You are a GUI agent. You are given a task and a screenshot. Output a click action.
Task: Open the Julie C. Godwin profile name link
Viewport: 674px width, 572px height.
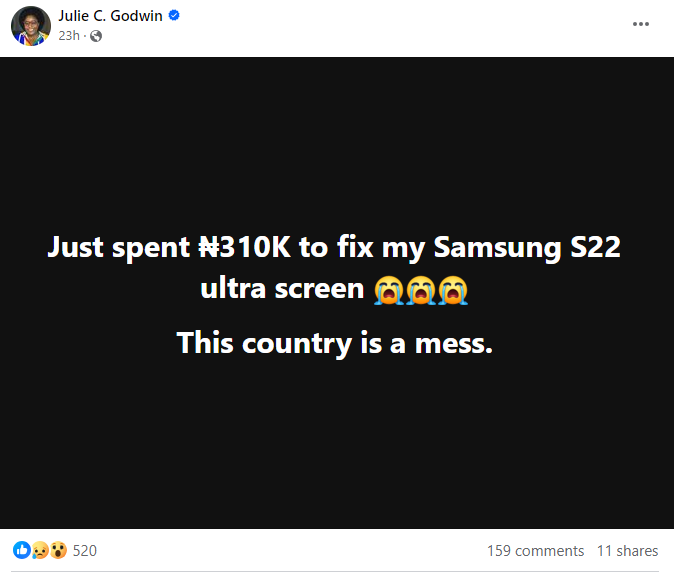pyautogui.click(x=110, y=16)
